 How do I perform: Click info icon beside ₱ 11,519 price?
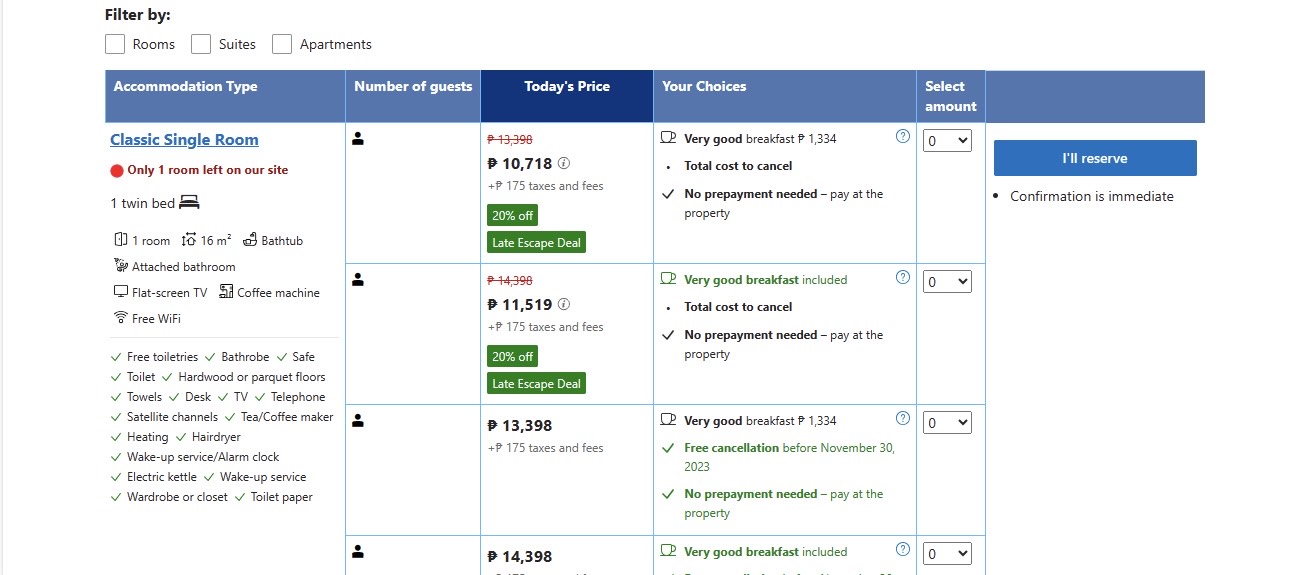(564, 304)
